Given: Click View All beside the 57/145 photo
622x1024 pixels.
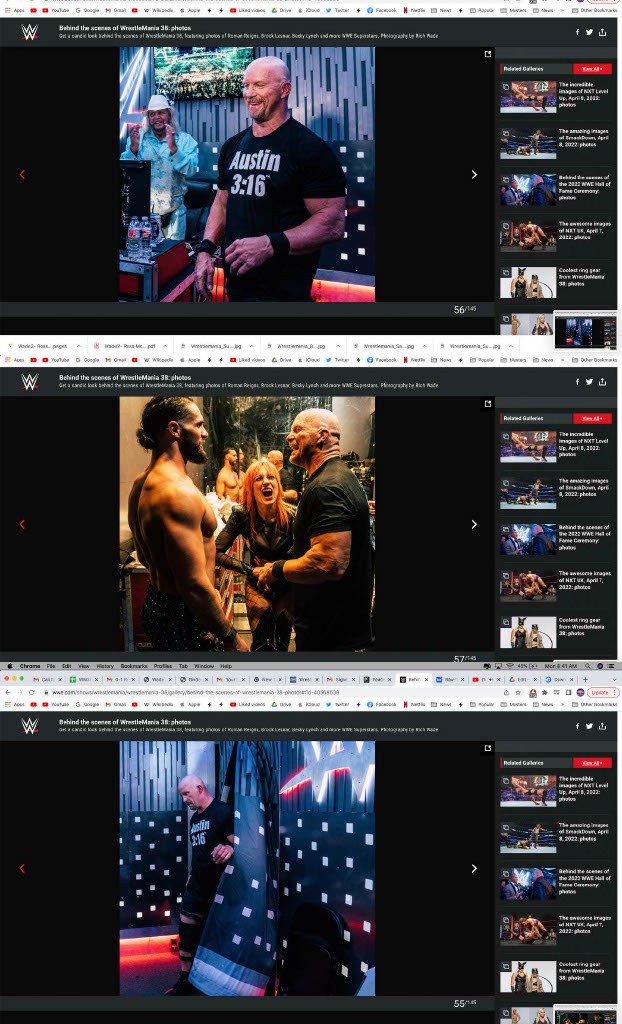Looking at the screenshot, I should pyautogui.click(x=592, y=418).
